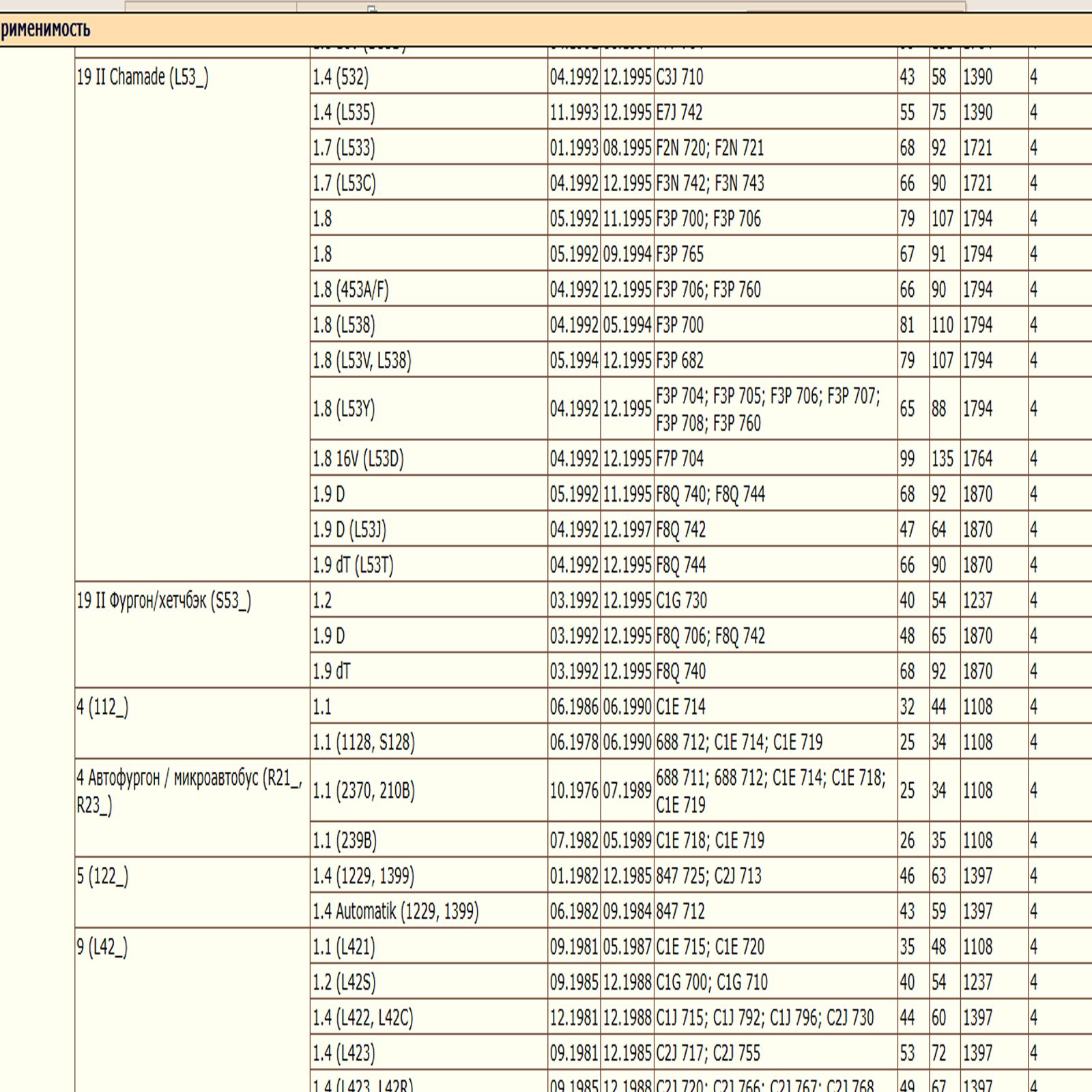Select '19 II Фургон/хетчбэк (S53_)' model cell
1092x1092 pixels.
[x=164, y=601]
